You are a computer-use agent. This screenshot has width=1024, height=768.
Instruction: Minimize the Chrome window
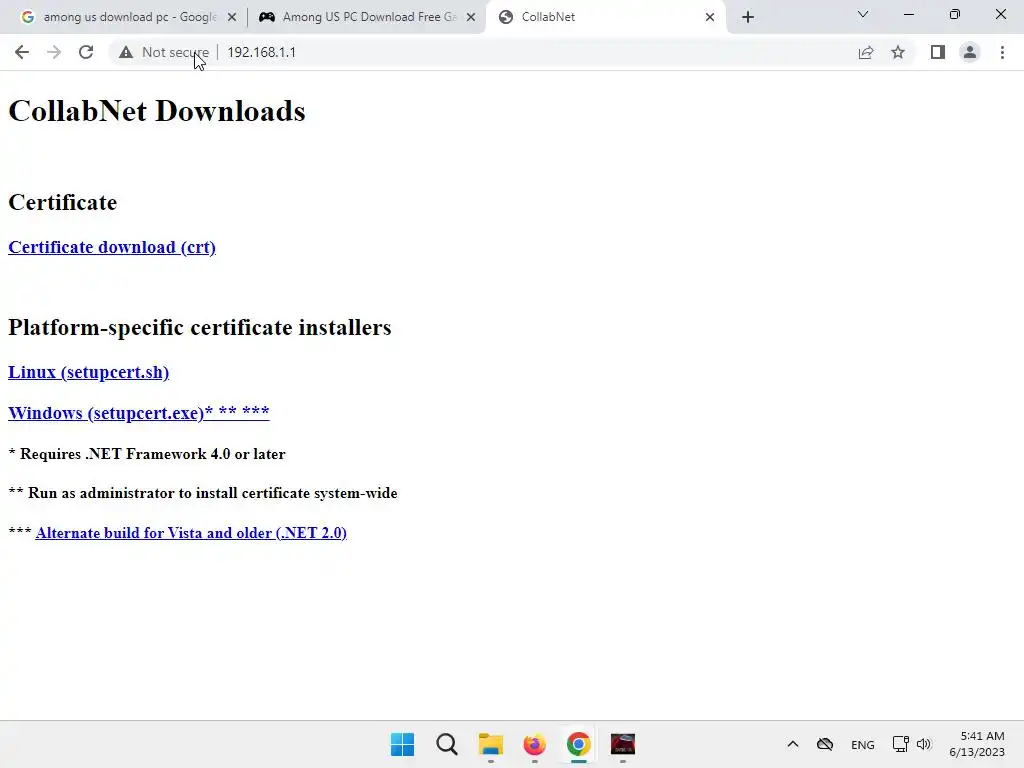[x=908, y=14]
